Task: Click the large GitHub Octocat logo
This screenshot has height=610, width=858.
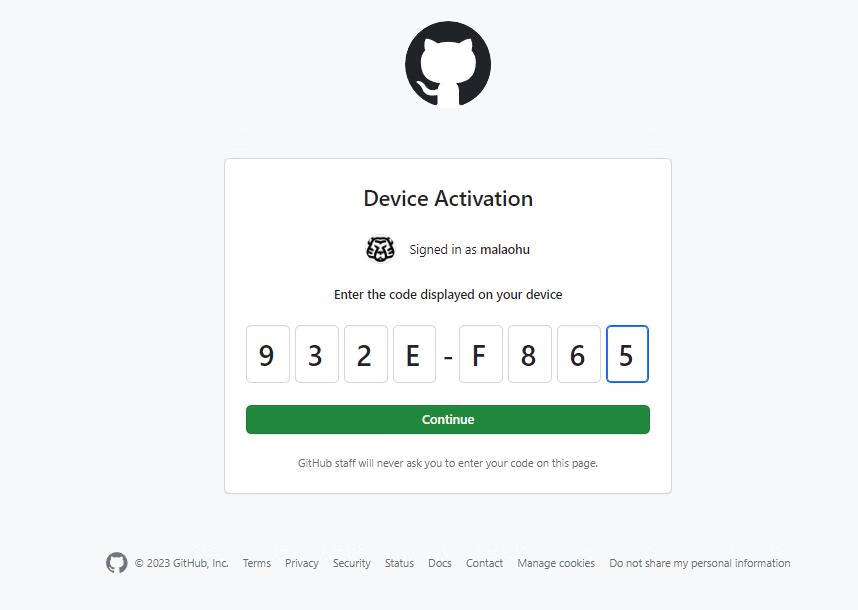Action: click(448, 65)
